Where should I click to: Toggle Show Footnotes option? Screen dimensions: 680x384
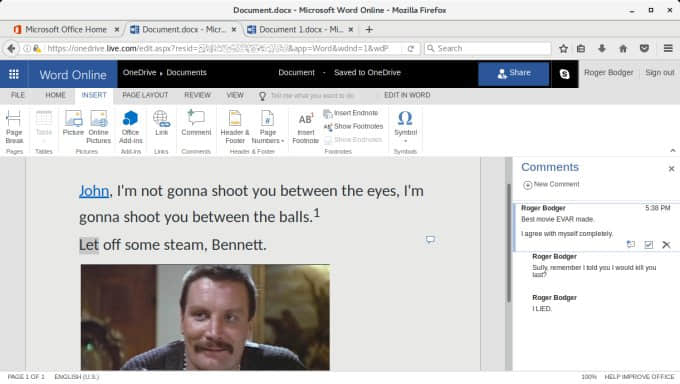coord(353,126)
